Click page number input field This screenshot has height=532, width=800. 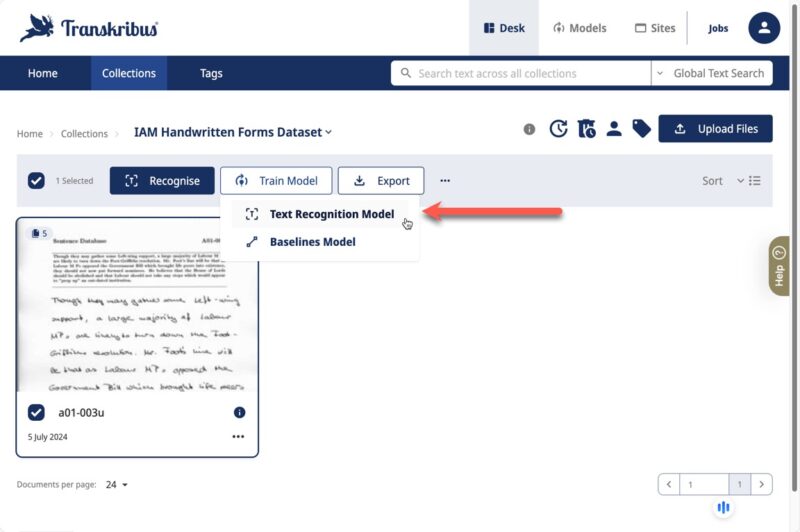[x=704, y=484]
